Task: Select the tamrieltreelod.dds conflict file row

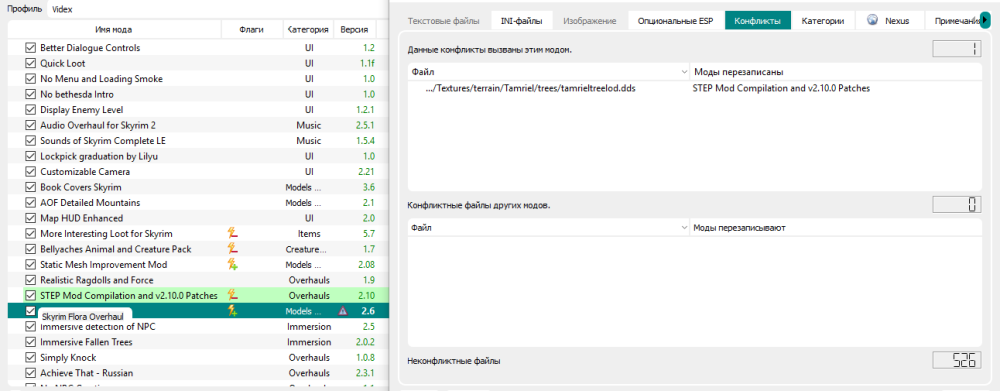Action: pos(695,89)
